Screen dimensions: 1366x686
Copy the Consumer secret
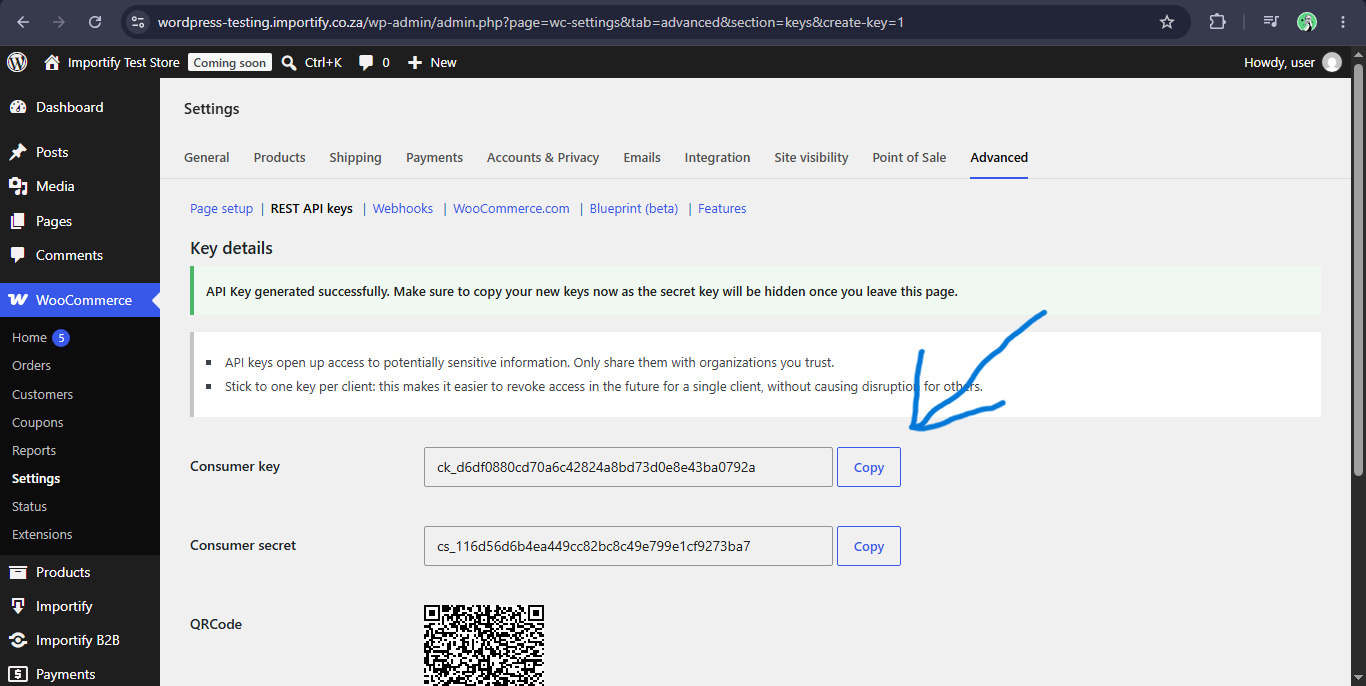(869, 546)
